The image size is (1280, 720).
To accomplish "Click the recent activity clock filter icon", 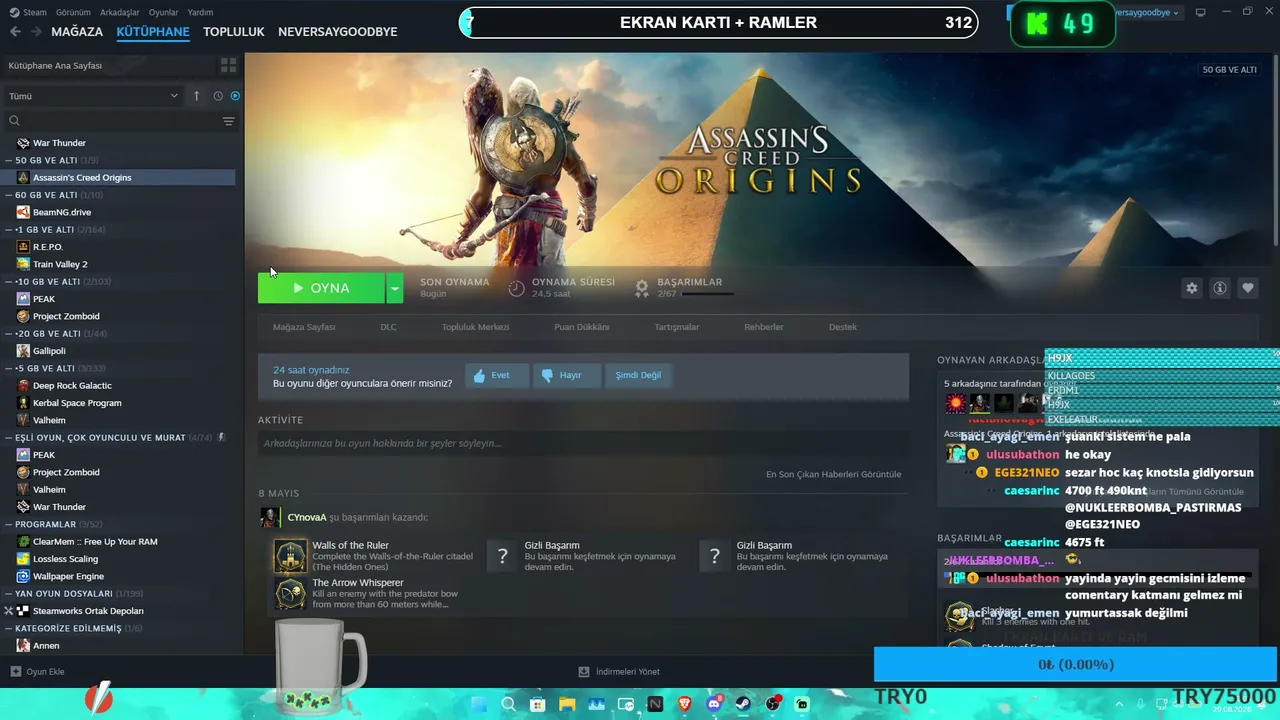I will click(x=218, y=96).
